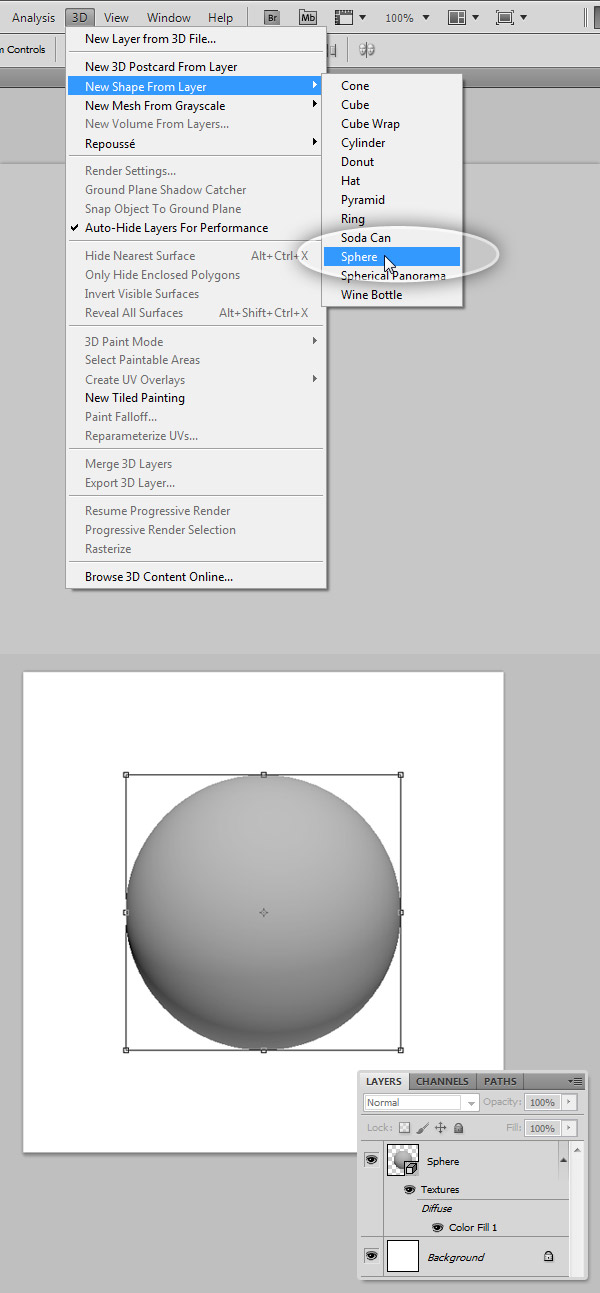Screen dimensions: 600x1293
Task: Switch to the Channels tab
Action: [442, 1081]
